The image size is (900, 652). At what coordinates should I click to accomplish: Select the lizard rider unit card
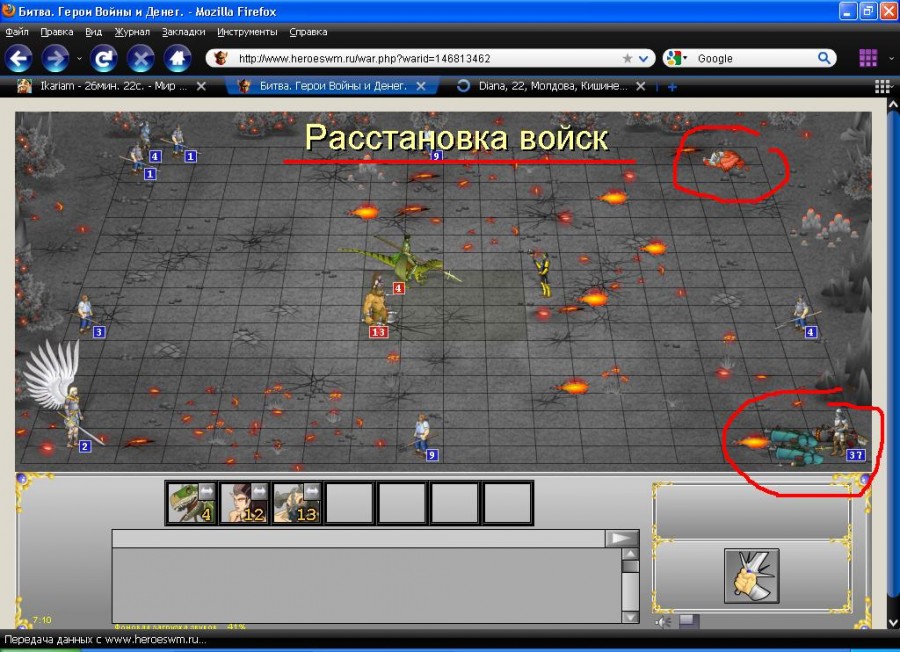[192, 503]
